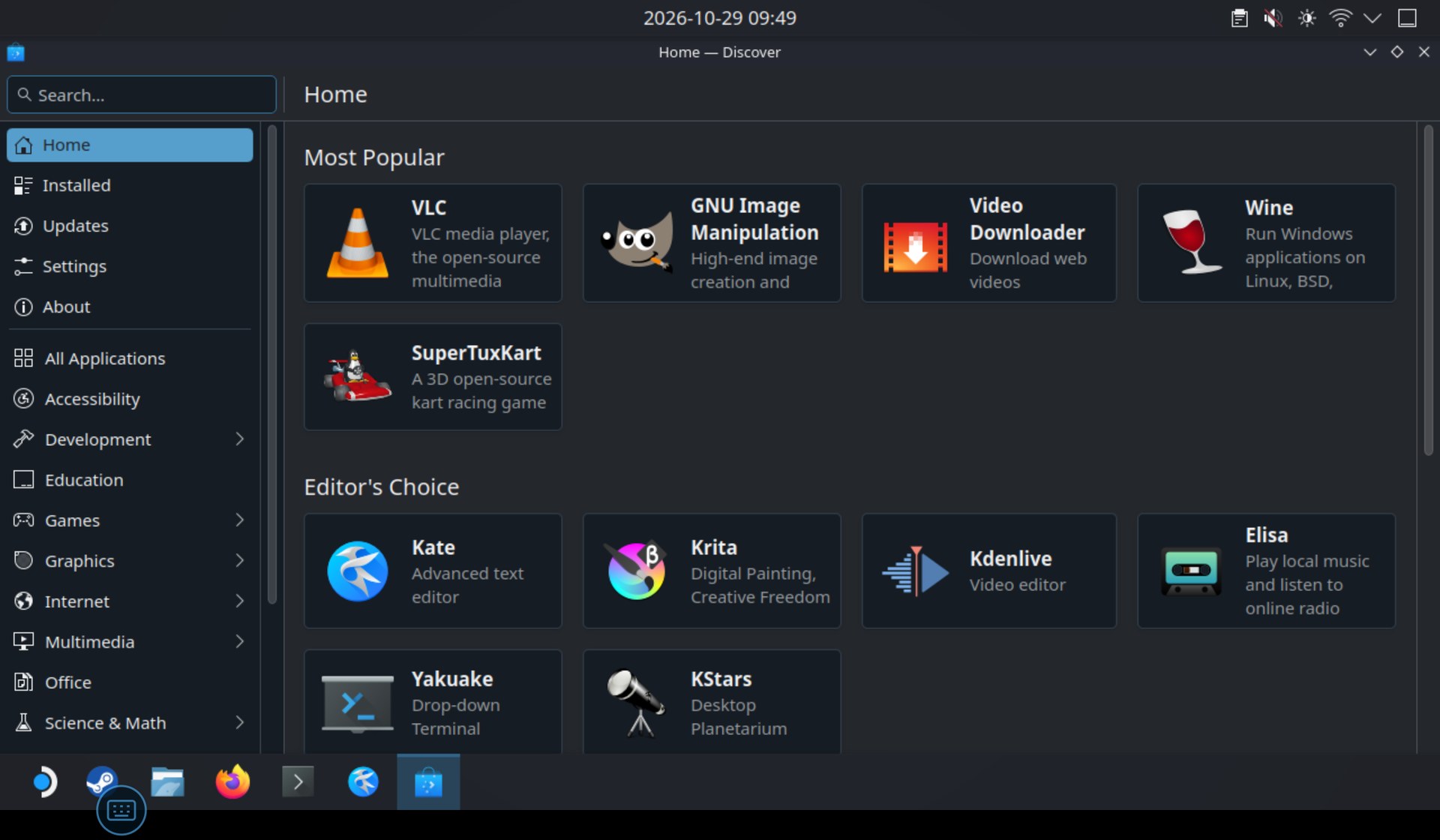Open the KStars telescope icon
The image size is (1440, 840).
pyautogui.click(x=637, y=703)
